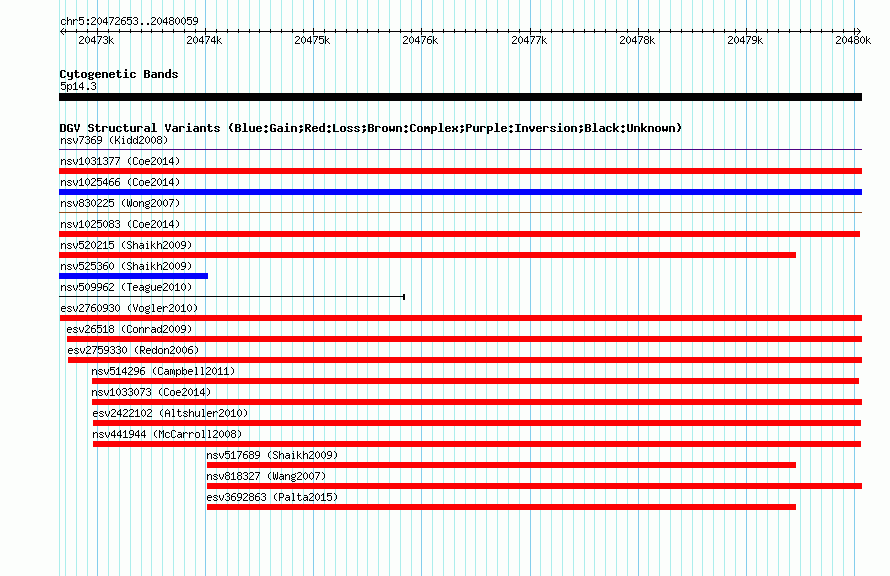Click the nsv1033073 (Coe2014) label
The height and width of the screenshot is (576, 890).
[151, 392]
